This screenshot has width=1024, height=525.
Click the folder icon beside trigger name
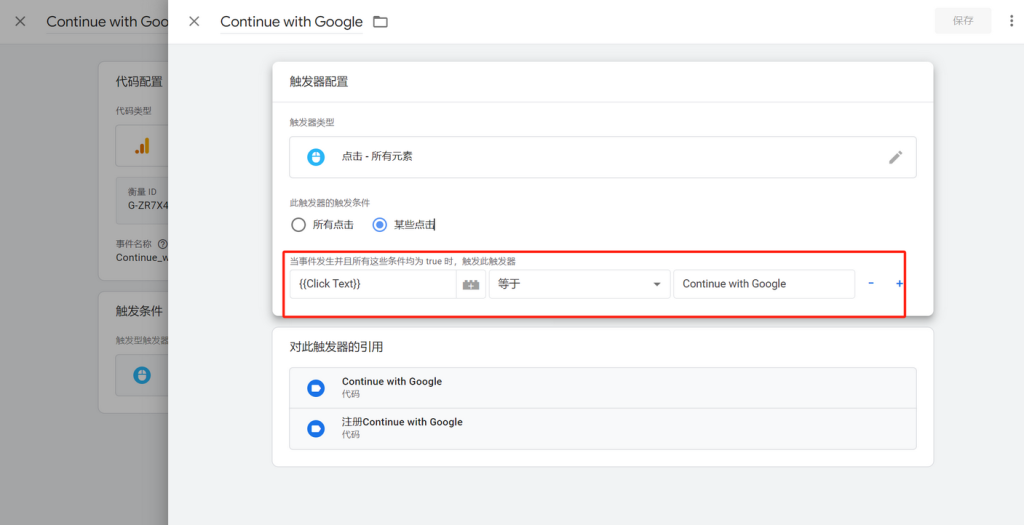point(380,22)
